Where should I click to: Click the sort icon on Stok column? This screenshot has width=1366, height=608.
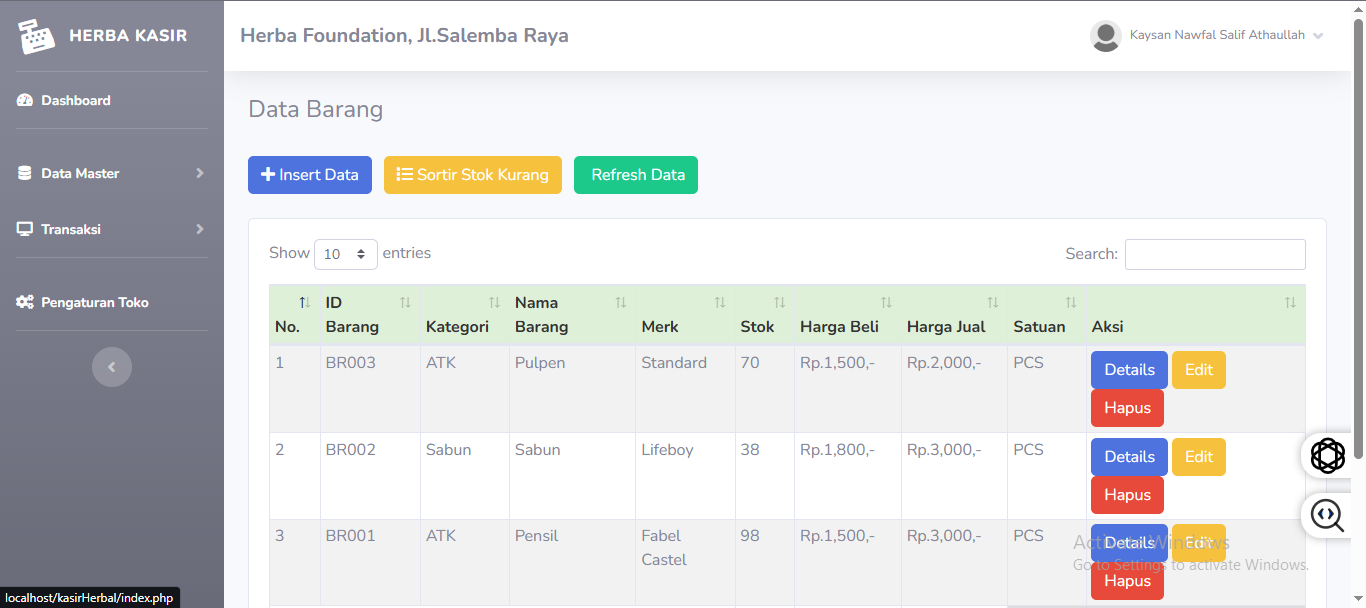pos(779,303)
